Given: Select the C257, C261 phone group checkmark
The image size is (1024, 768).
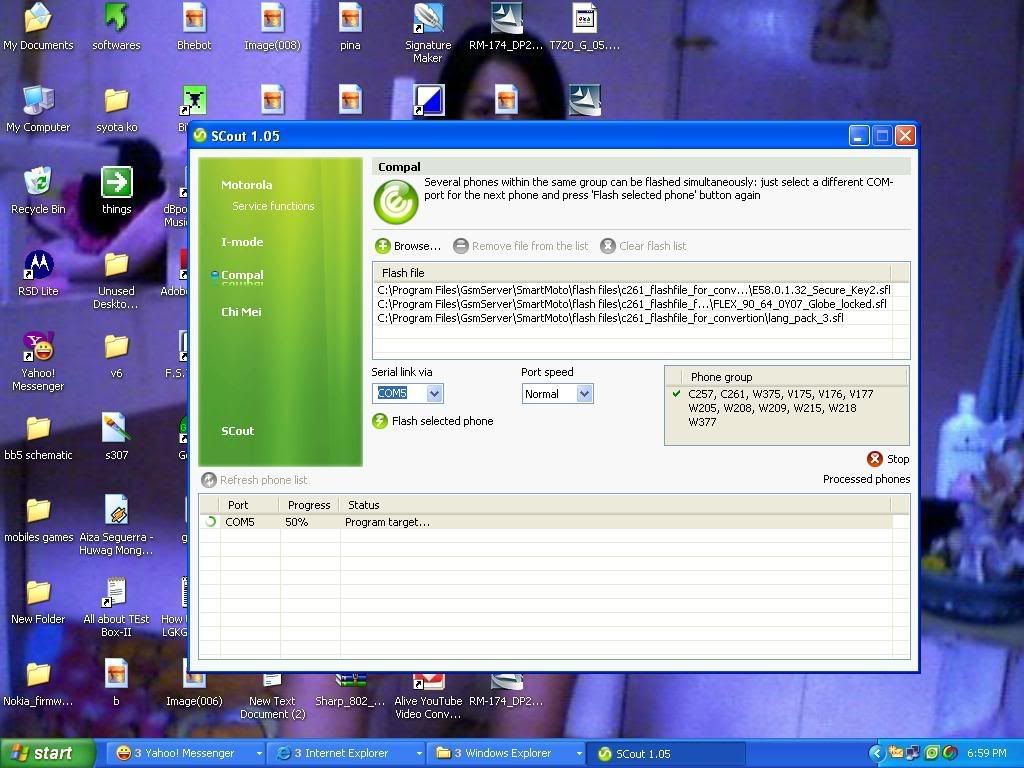Looking at the screenshot, I should point(676,394).
